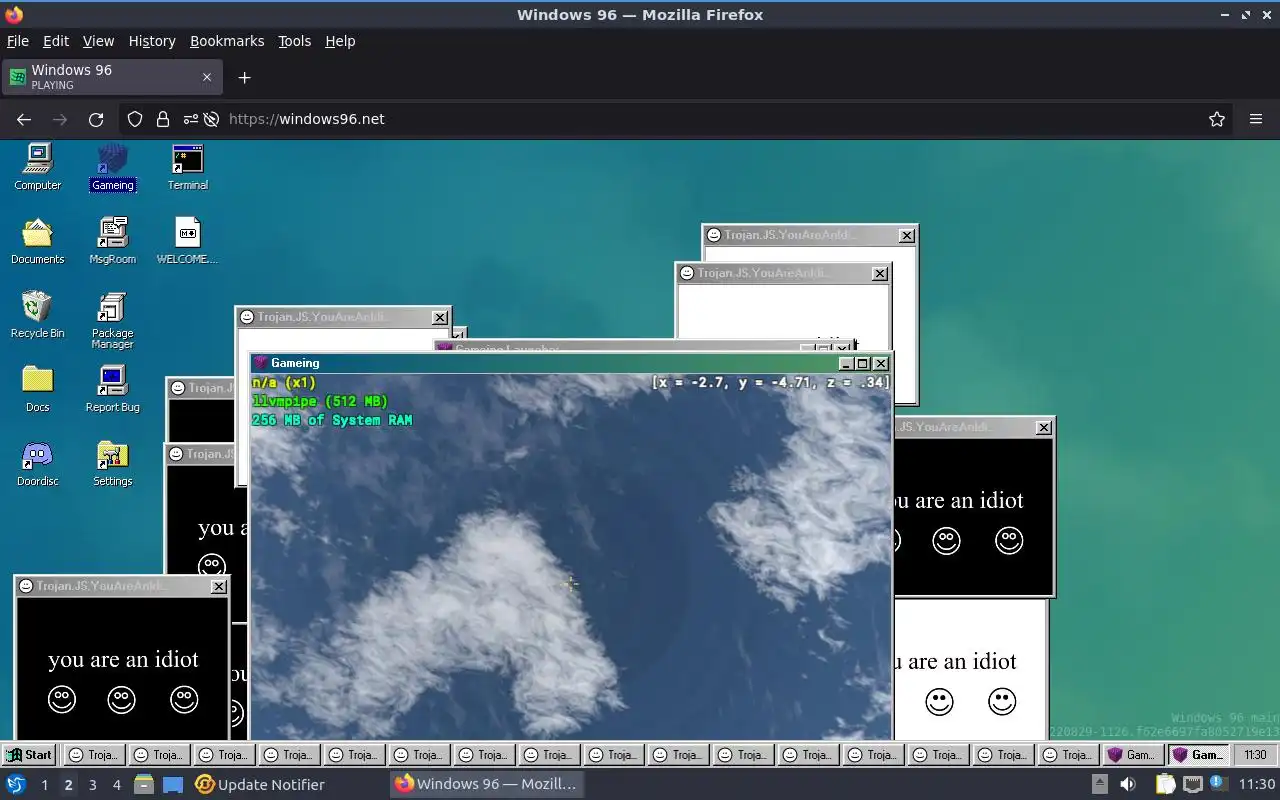Launch the Doordisc desktop icon

pyautogui.click(x=38, y=463)
